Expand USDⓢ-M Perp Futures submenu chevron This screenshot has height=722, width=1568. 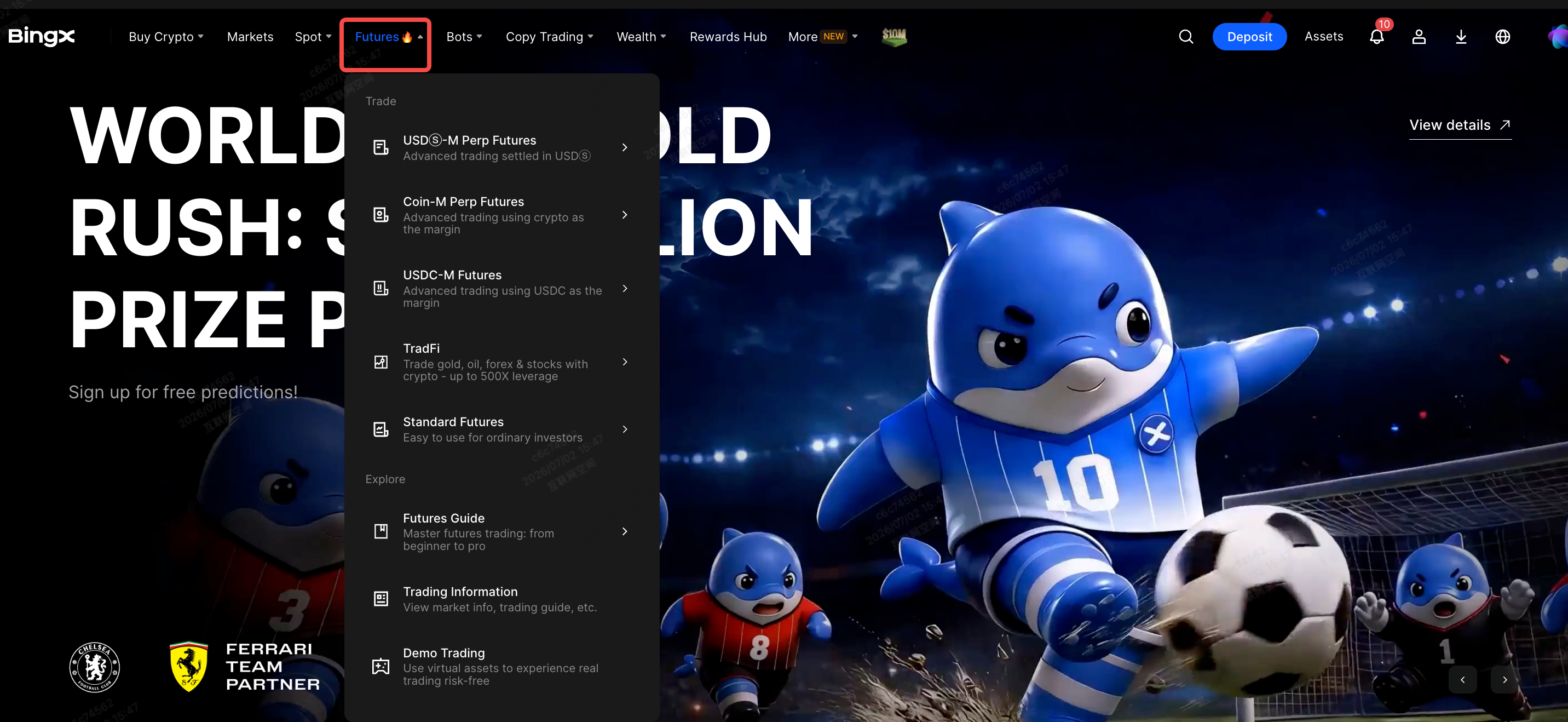point(625,147)
